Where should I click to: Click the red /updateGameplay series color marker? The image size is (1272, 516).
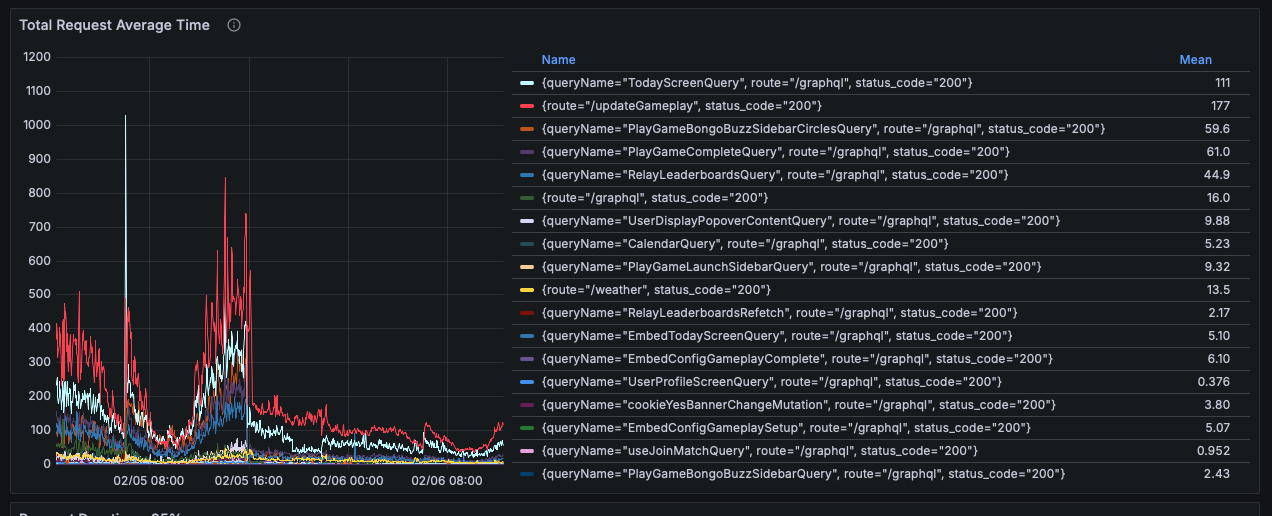click(x=527, y=106)
